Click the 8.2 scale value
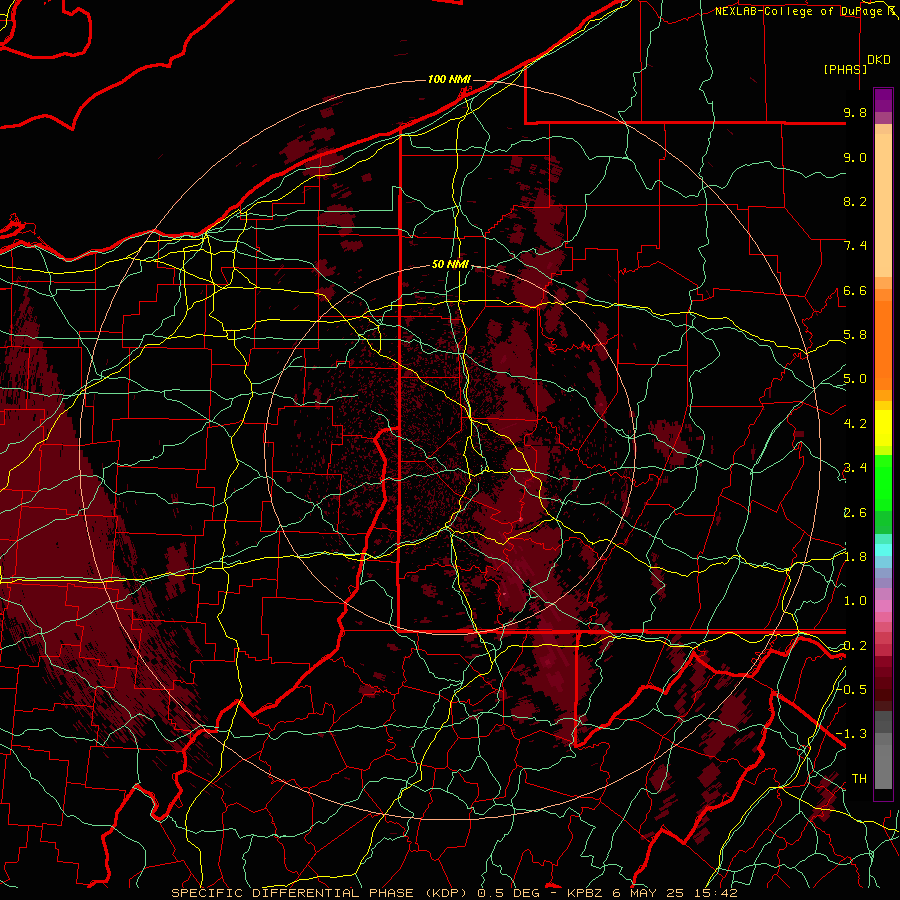900x900 pixels. (x=855, y=201)
